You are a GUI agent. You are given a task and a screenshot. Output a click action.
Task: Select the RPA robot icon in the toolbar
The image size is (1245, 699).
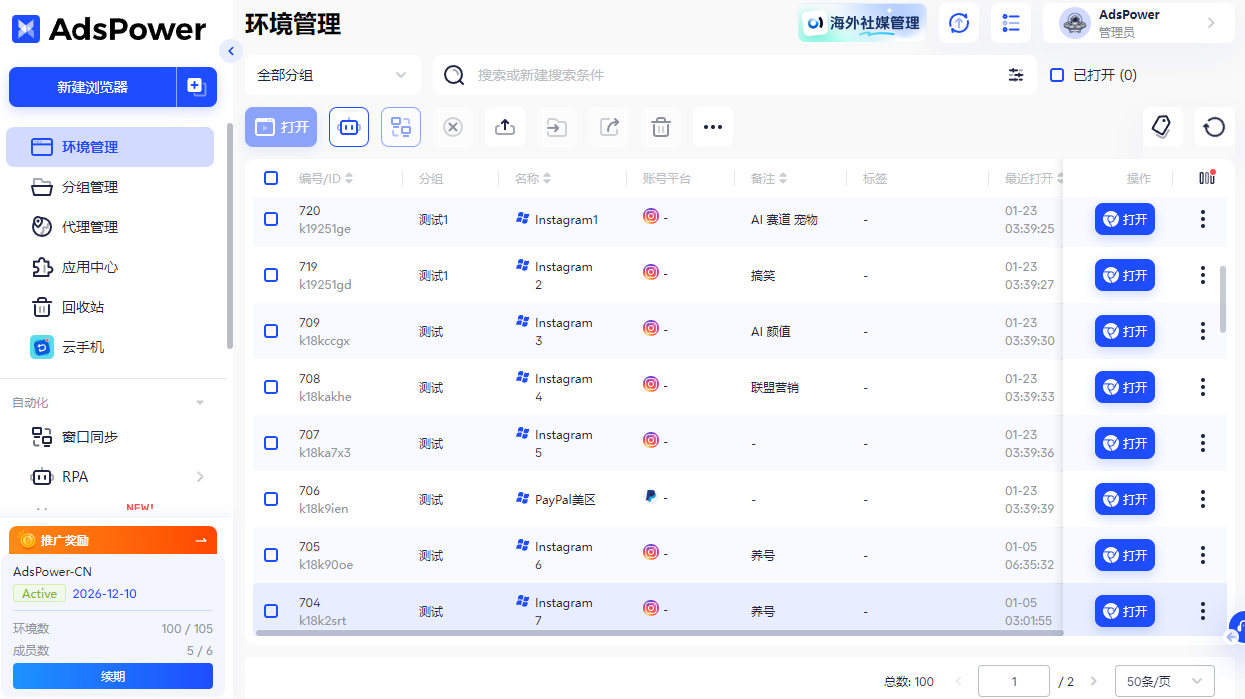point(348,127)
